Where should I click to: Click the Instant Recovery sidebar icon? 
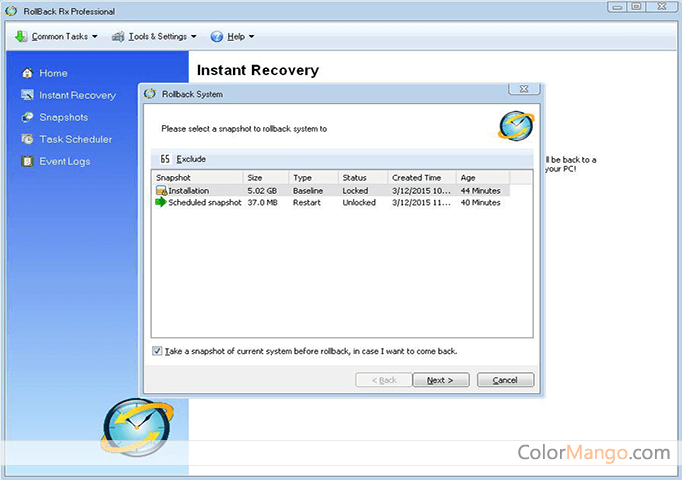point(28,95)
